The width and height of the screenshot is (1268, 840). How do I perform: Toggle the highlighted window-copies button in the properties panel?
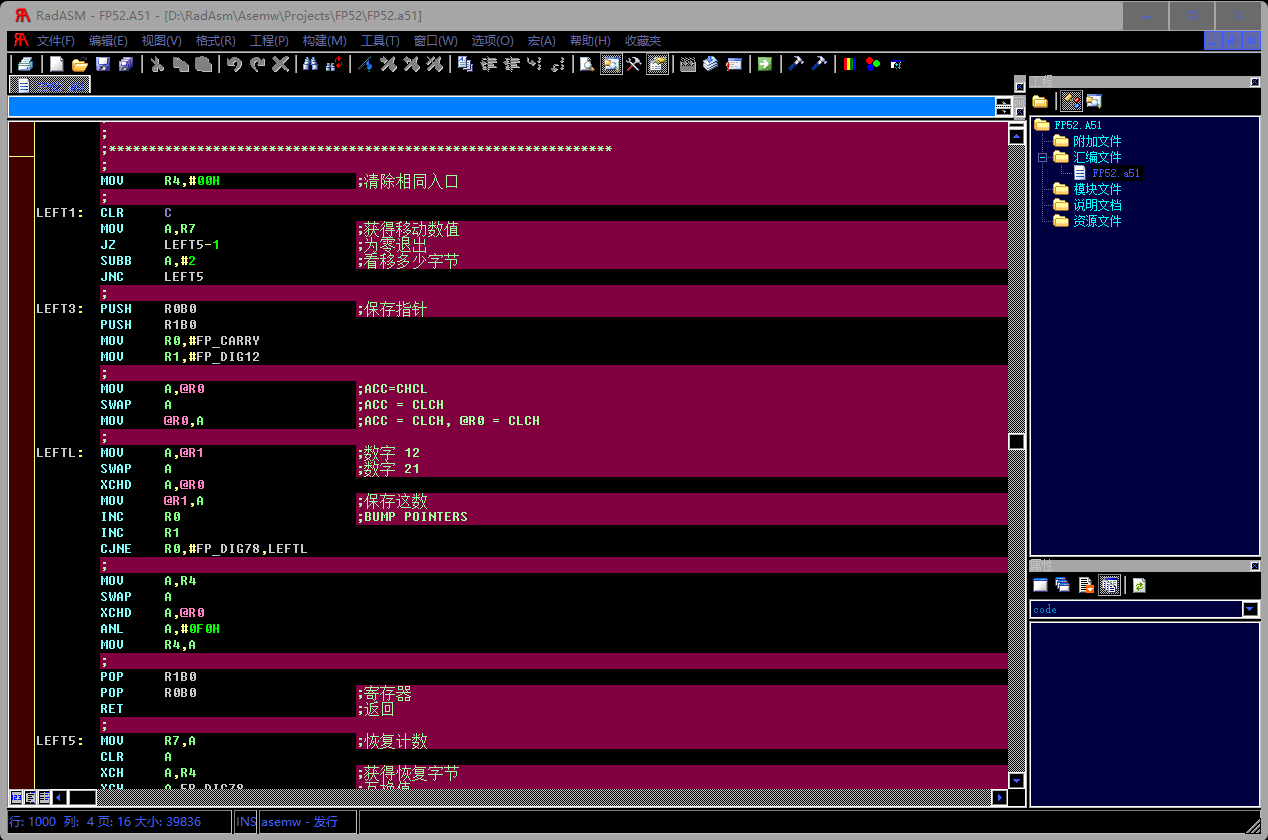pos(1109,585)
